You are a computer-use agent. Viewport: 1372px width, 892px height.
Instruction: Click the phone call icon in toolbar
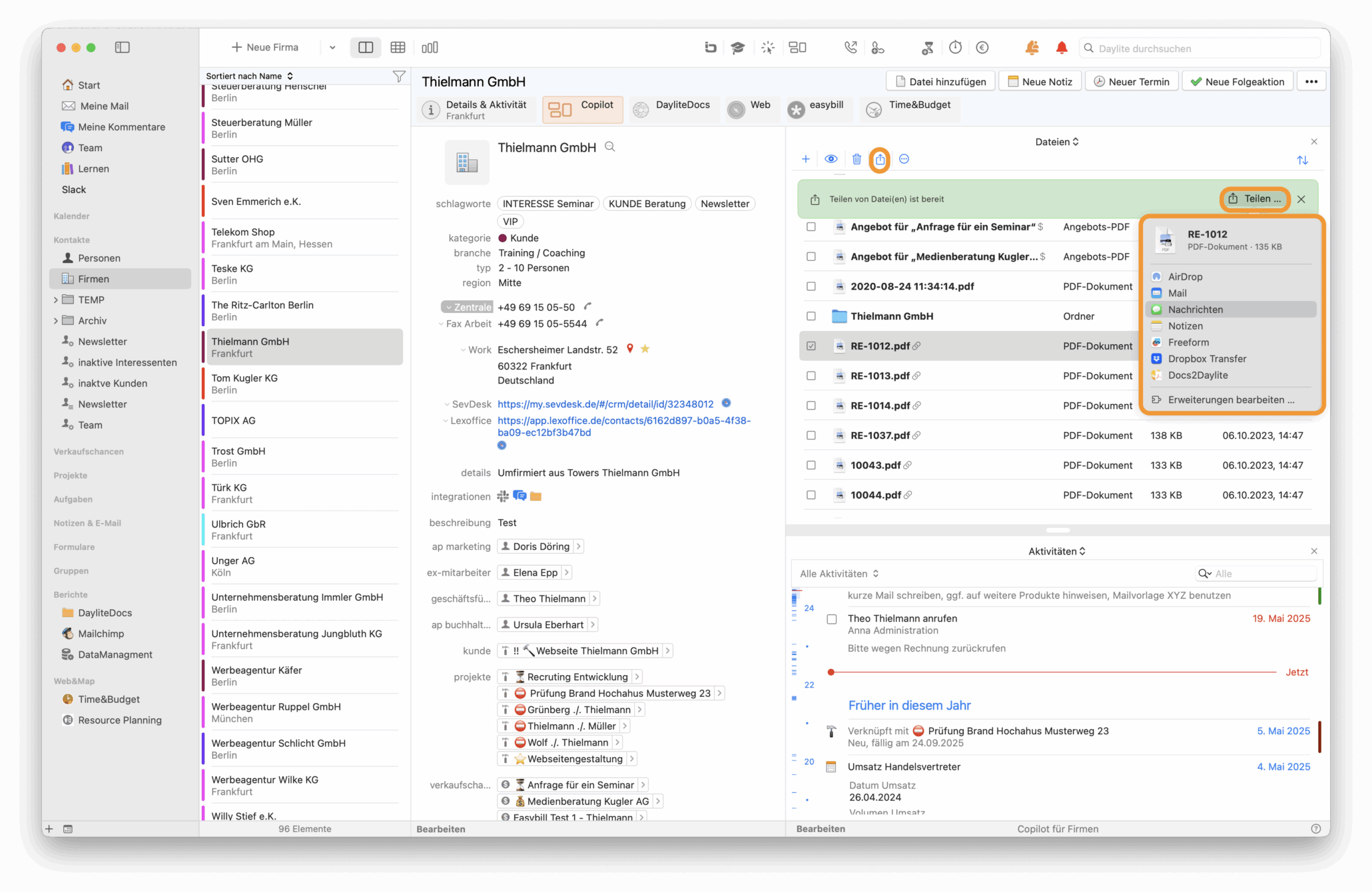[851, 47]
